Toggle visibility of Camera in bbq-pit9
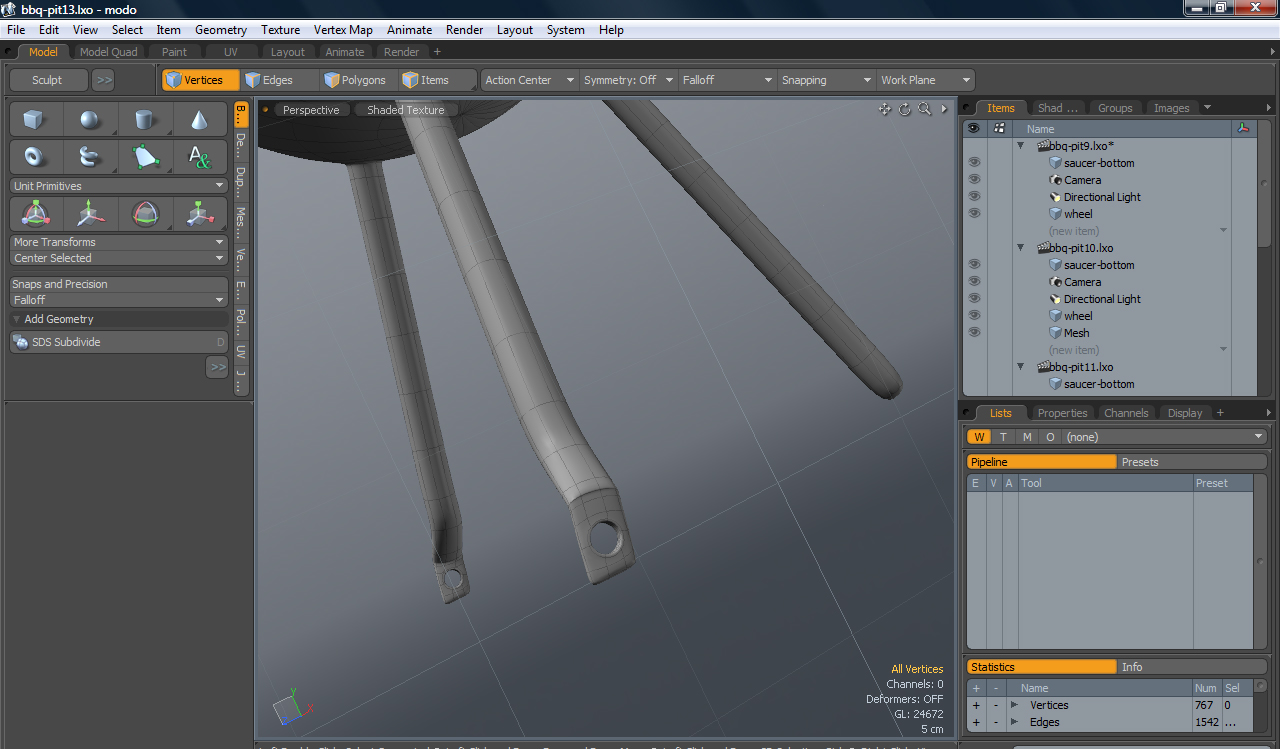Image resolution: width=1280 pixels, height=749 pixels. coord(974,180)
